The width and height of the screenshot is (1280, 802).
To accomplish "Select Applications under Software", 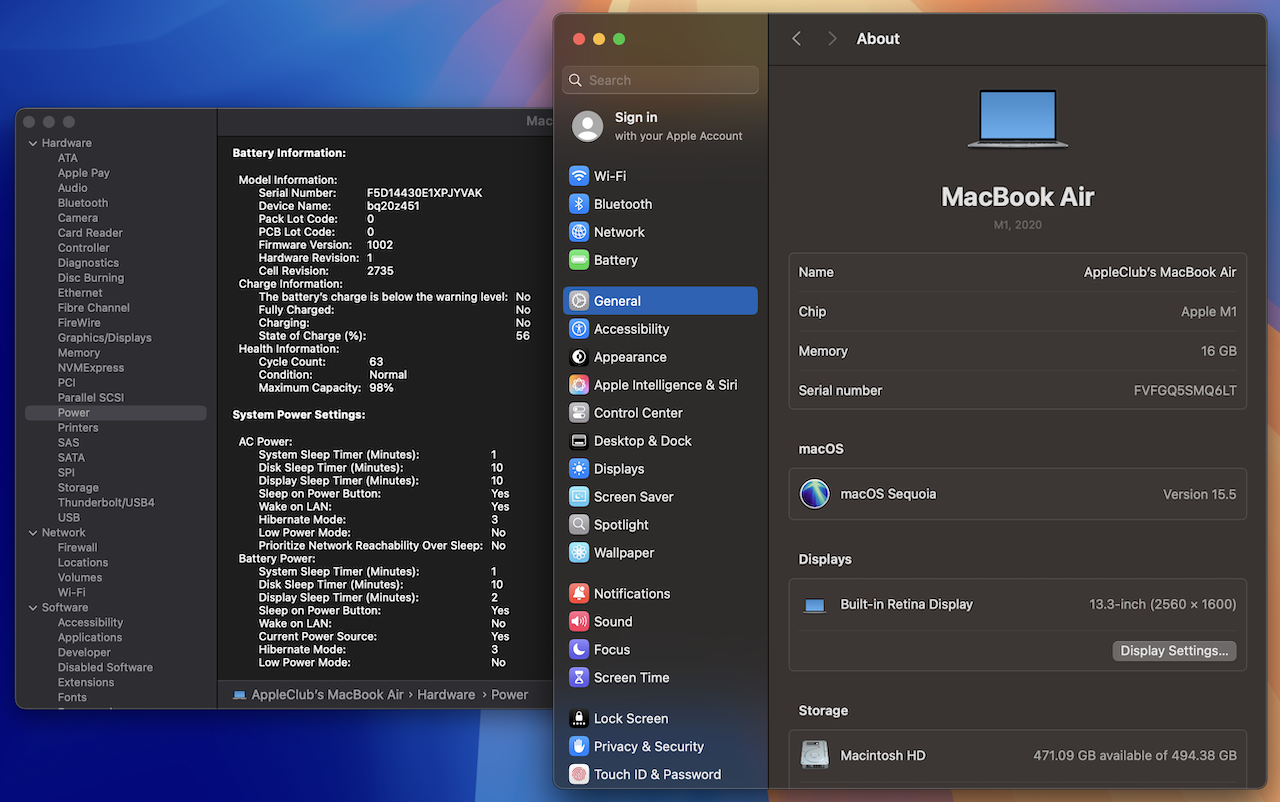I will click(x=90, y=638).
